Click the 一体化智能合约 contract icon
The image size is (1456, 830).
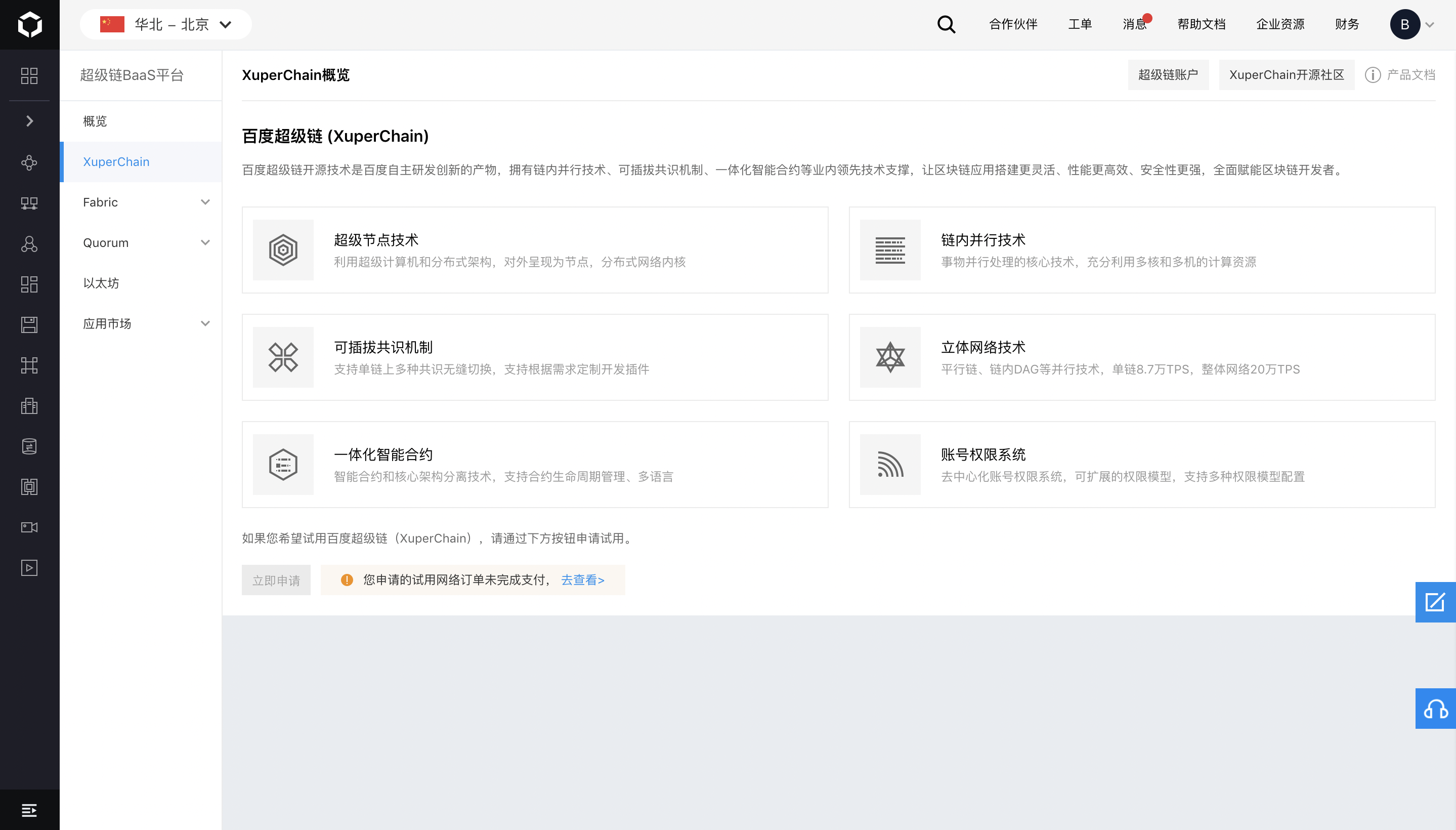[x=283, y=464]
